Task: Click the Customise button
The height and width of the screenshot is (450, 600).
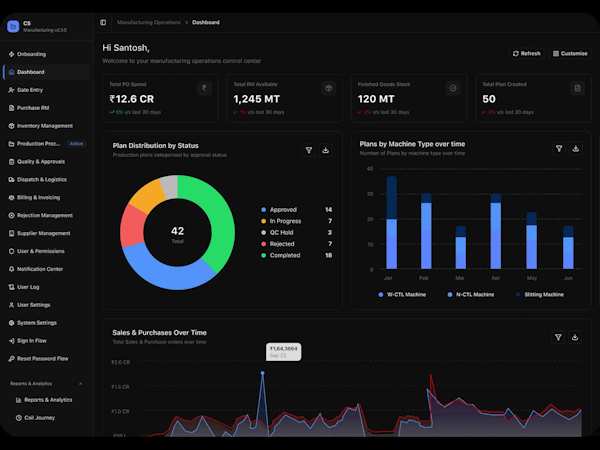Action: coord(570,54)
